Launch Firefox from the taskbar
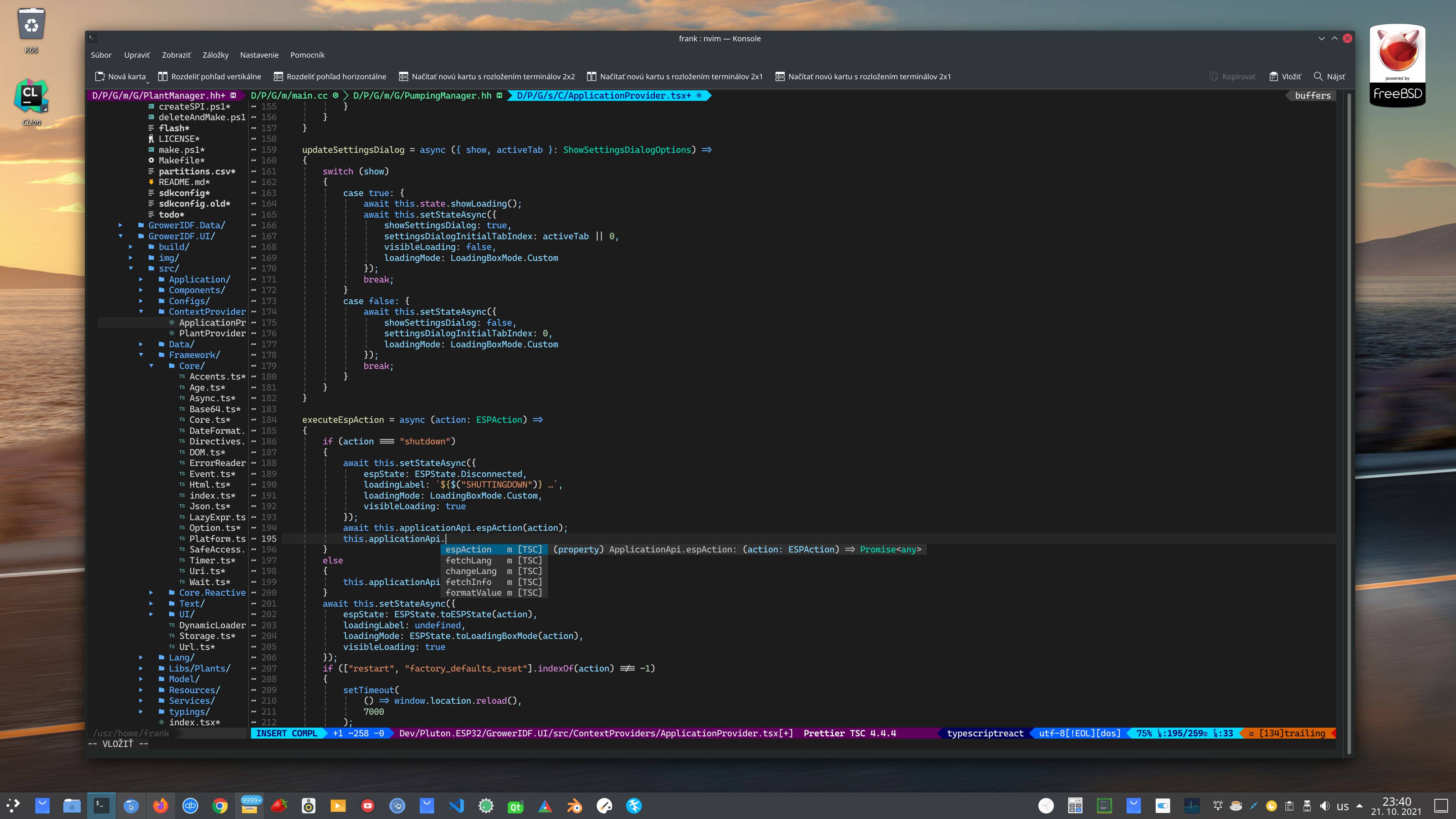 point(160,805)
